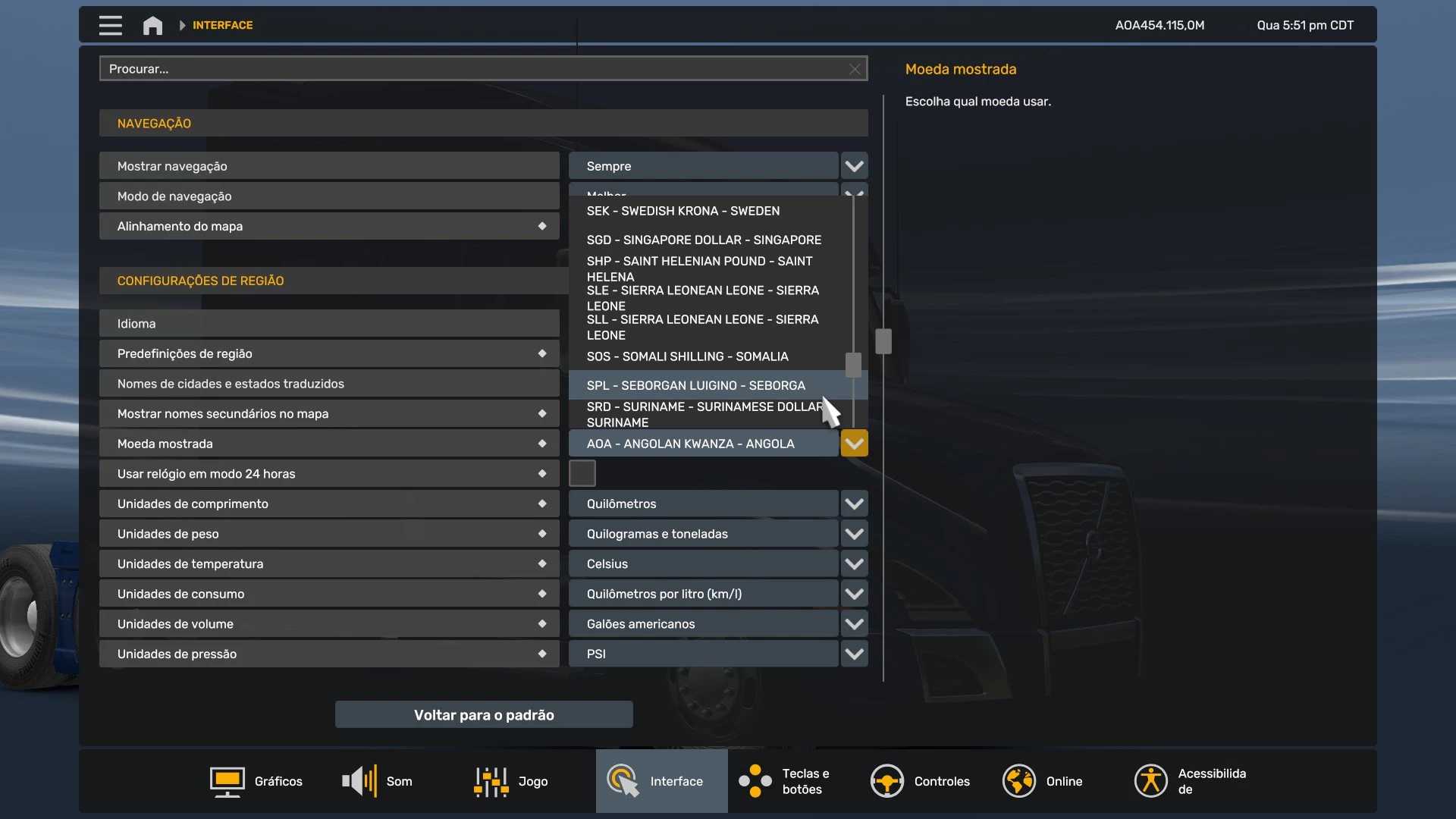The height and width of the screenshot is (819, 1456).
Task: Open Online globe settings icon
Action: 1018,781
